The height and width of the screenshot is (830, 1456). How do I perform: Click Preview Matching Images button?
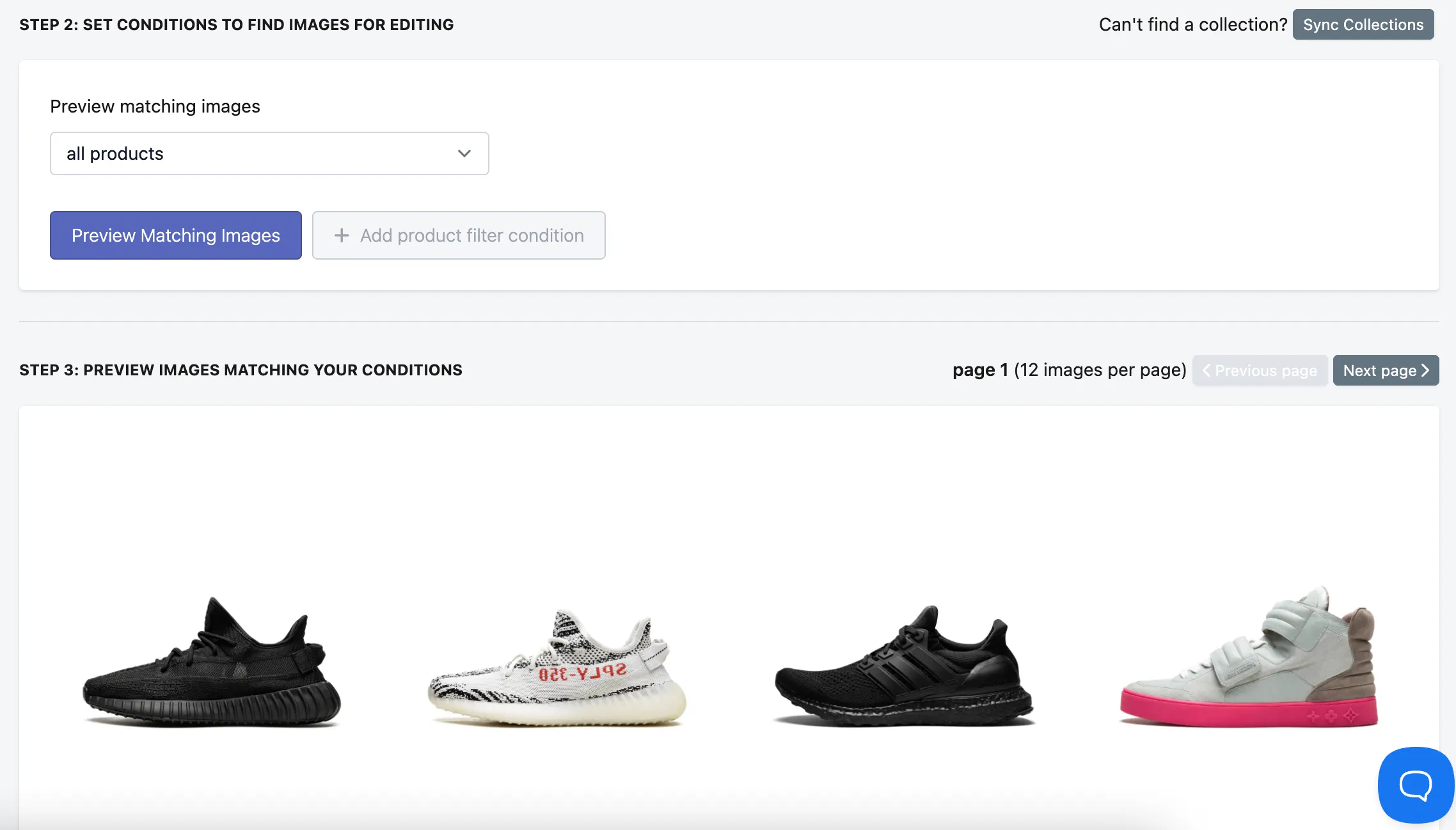pyautogui.click(x=176, y=235)
